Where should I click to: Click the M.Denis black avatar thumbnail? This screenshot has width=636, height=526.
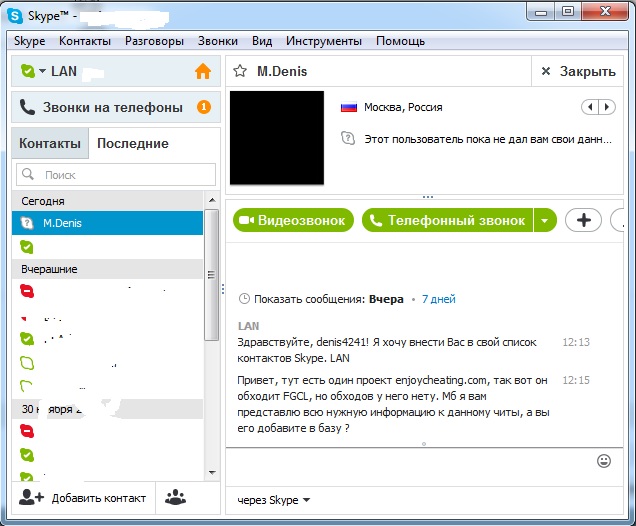pyautogui.click(x=277, y=138)
